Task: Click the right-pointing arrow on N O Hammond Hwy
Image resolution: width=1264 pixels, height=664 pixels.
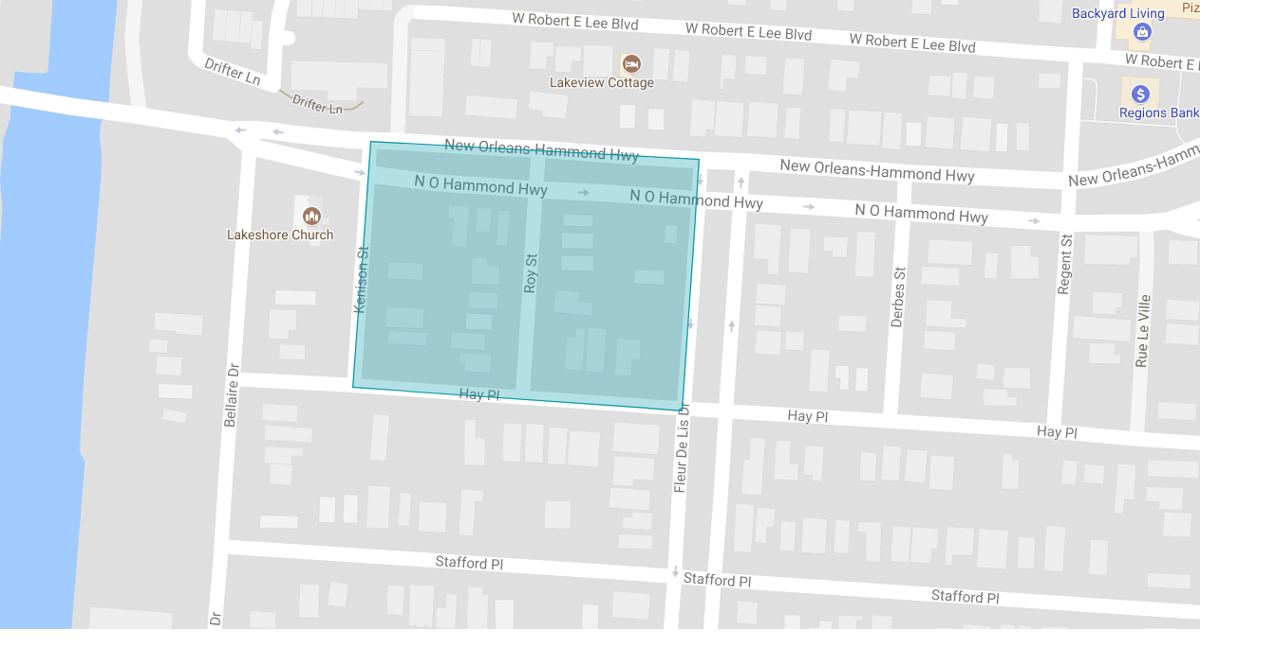Action: coord(584,192)
